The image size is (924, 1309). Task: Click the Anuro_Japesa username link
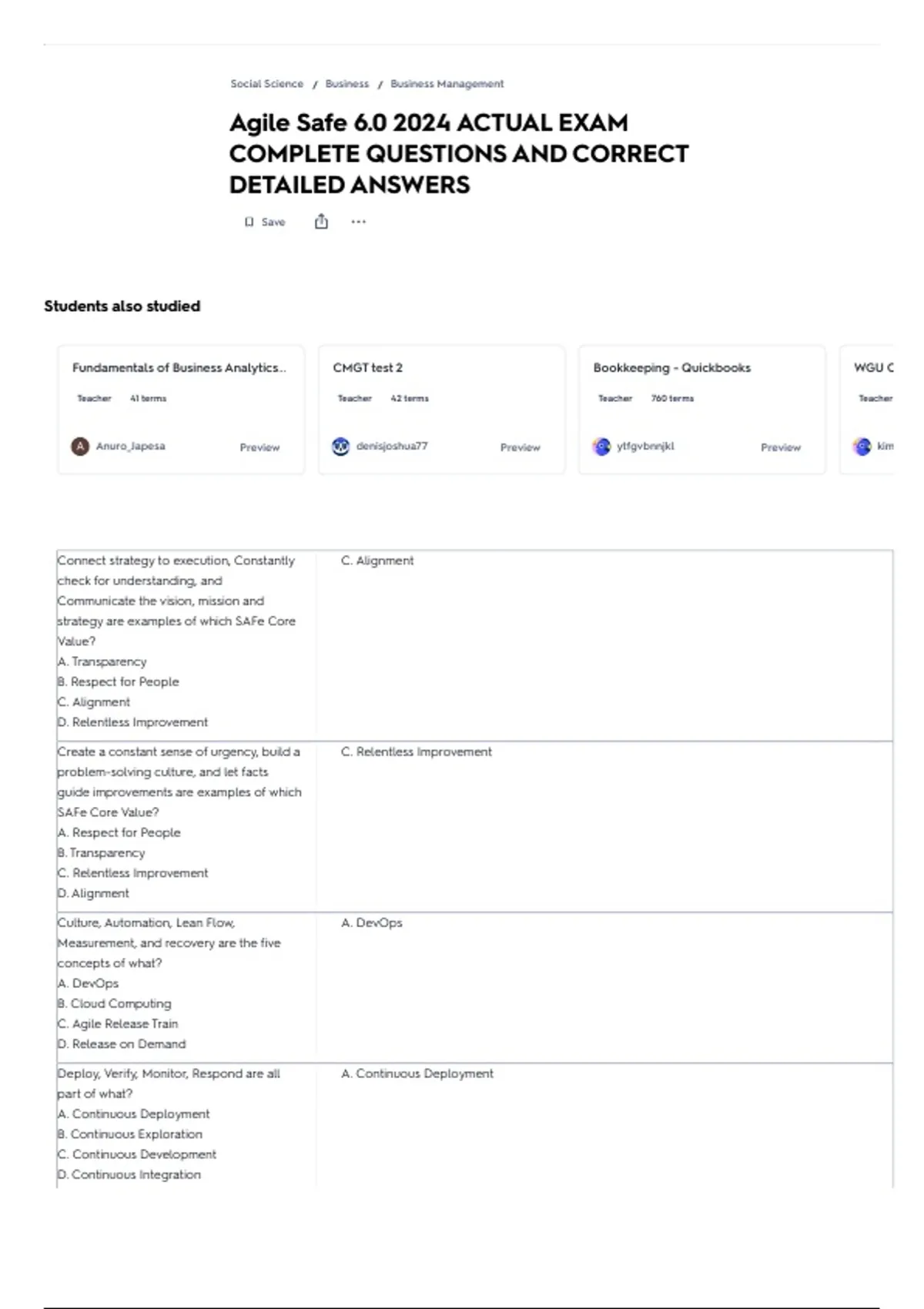pos(130,446)
